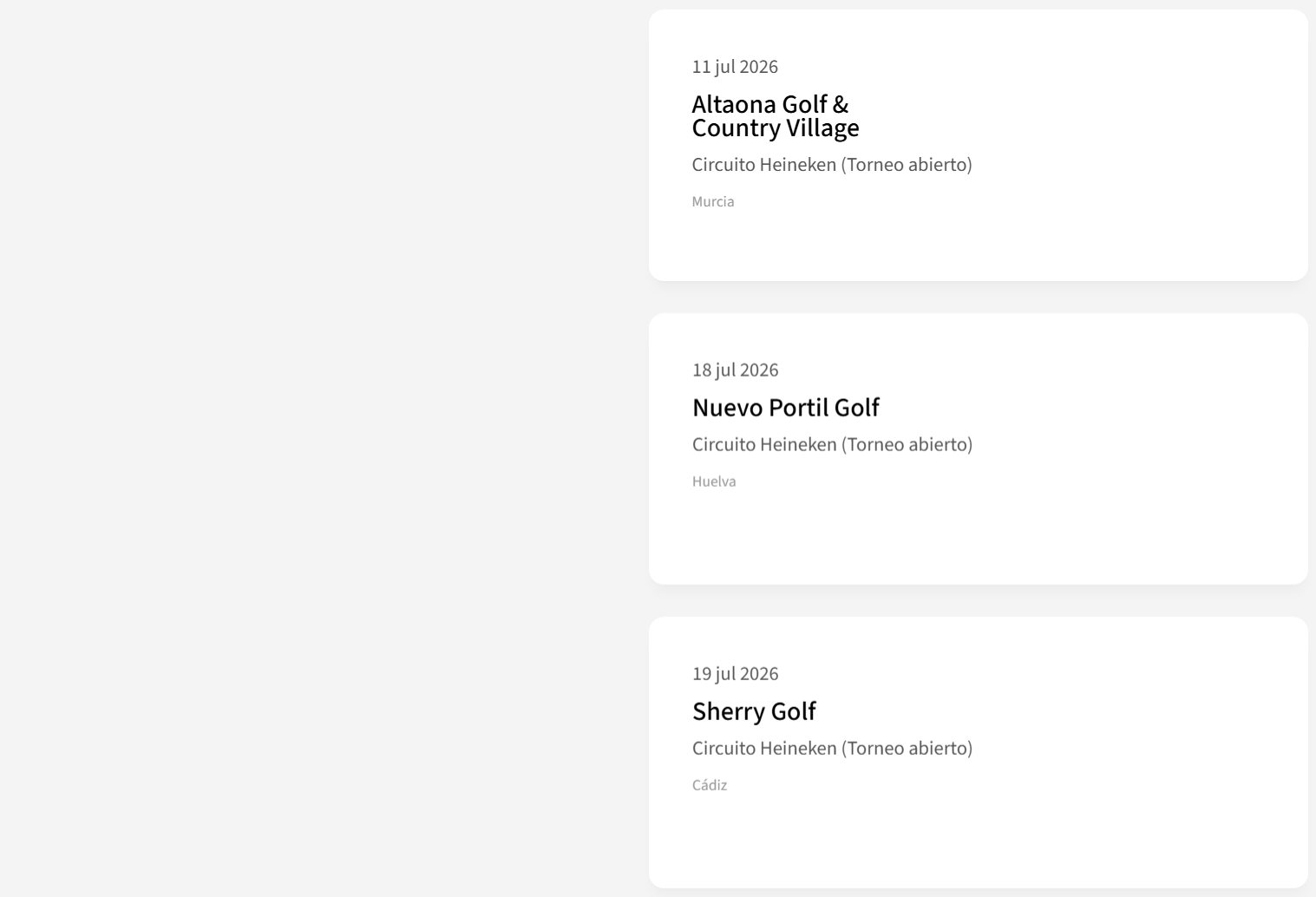This screenshot has height=897, width=1316.
Task: Click the 18 jul 2026 date
Action: pos(735,370)
